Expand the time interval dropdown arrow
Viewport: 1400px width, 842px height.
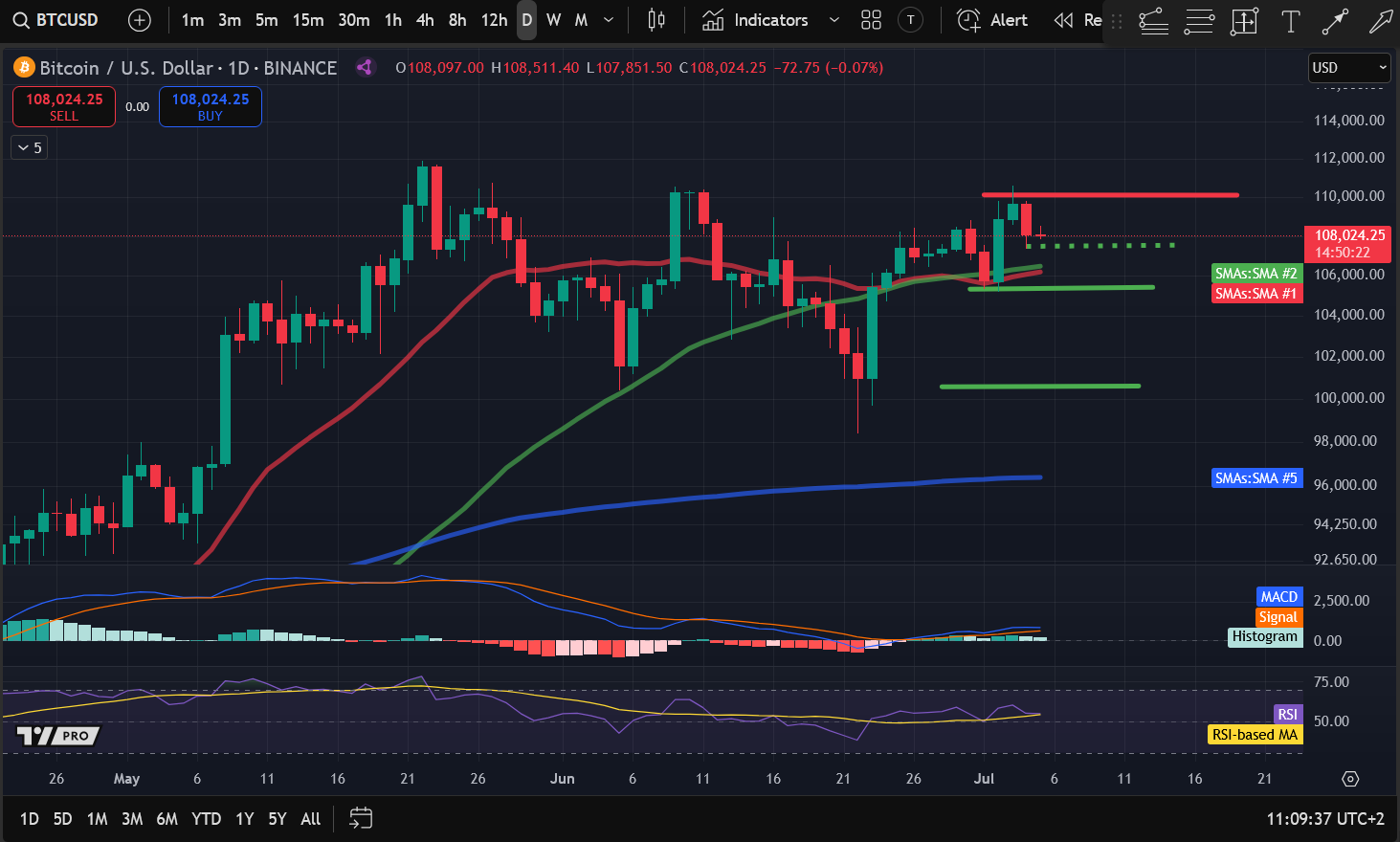[609, 20]
